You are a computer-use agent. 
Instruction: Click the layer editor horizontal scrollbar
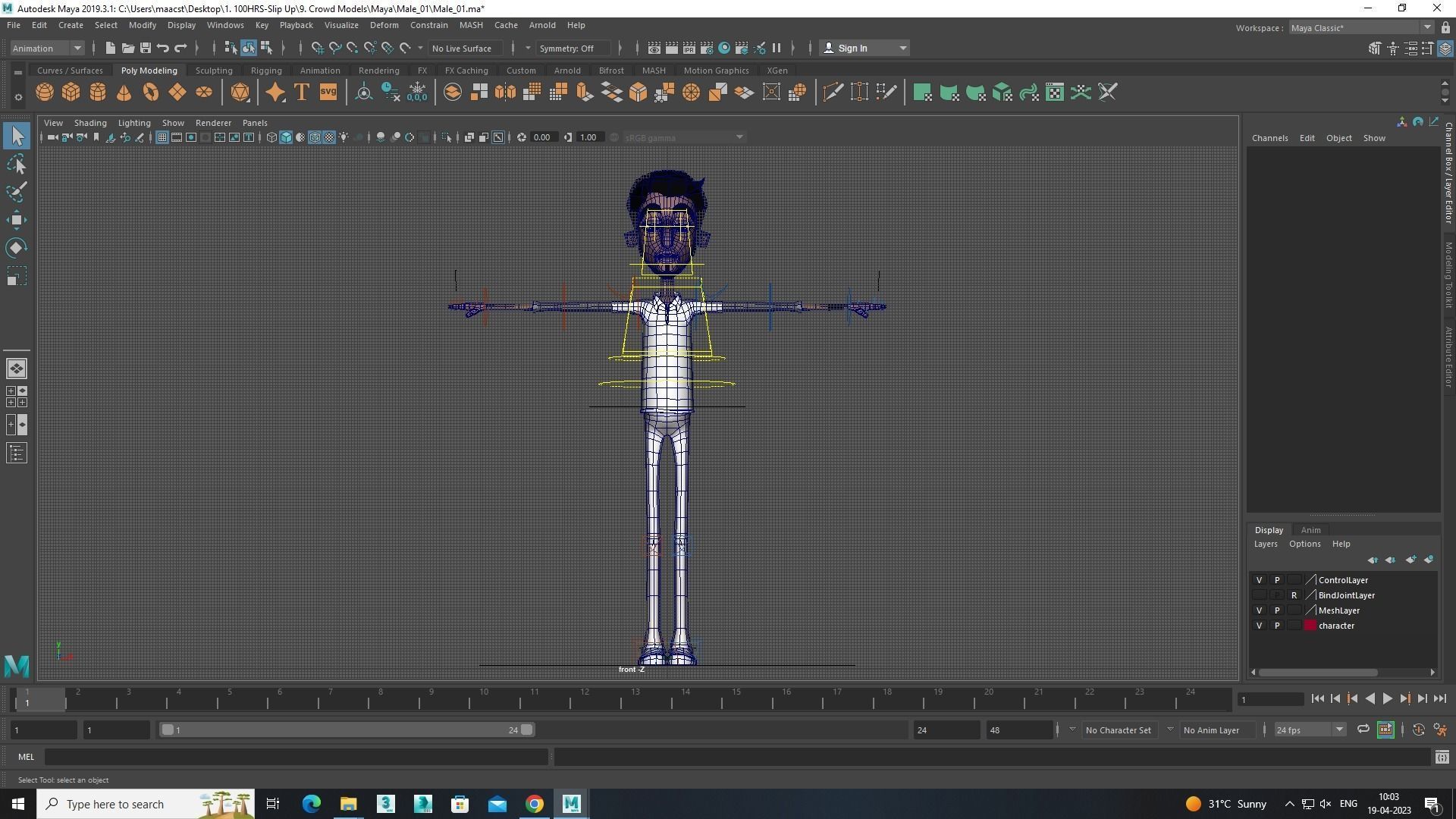coord(1318,672)
